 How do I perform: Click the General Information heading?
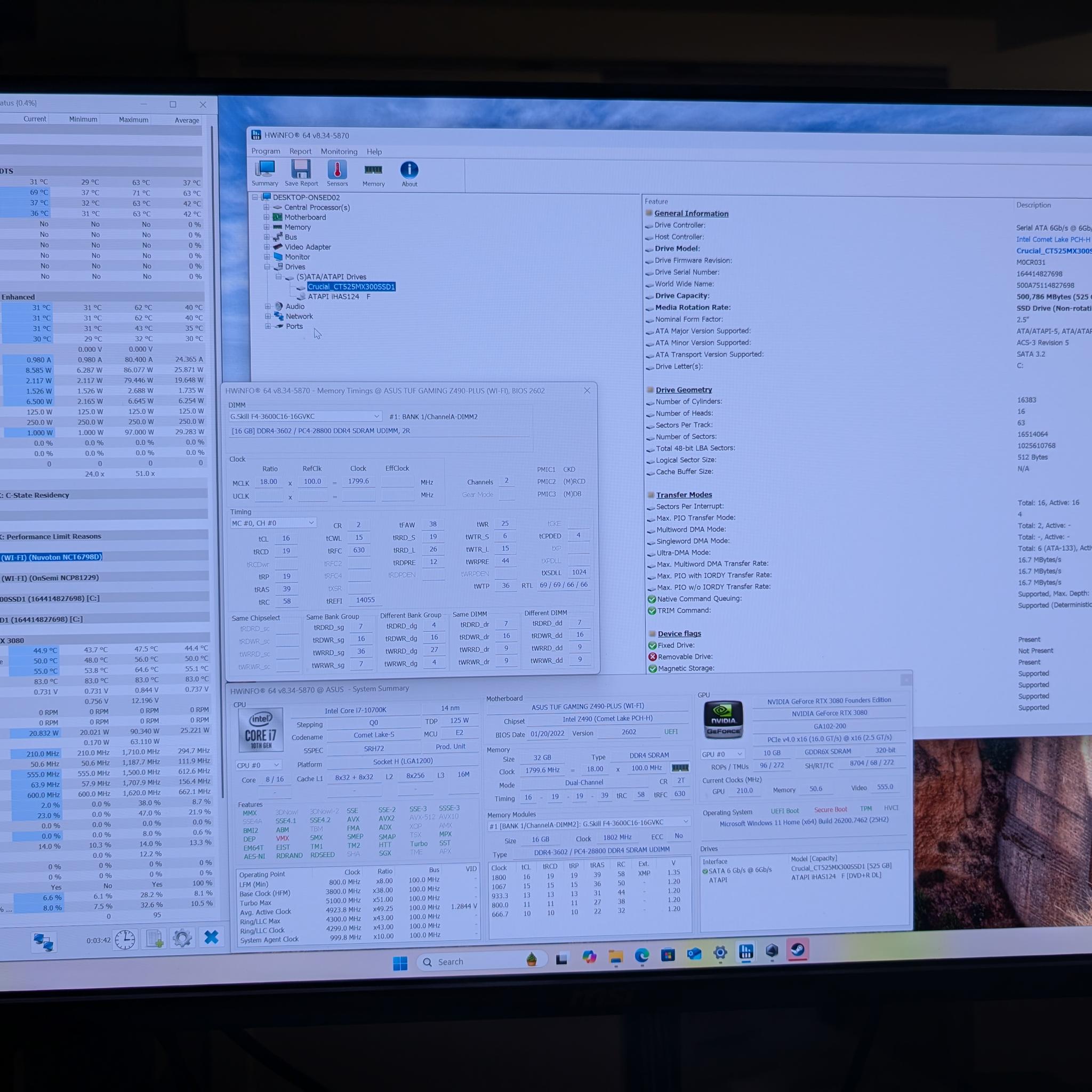690,213
